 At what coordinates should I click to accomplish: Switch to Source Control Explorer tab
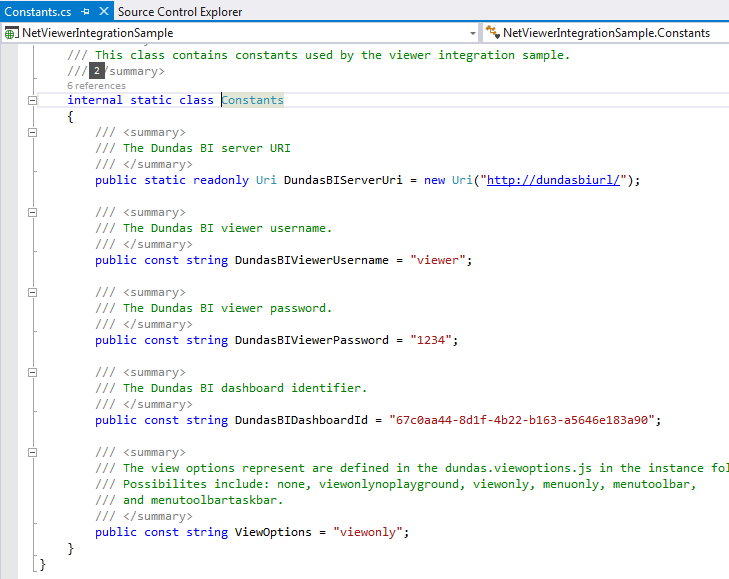click(x=180, y=12)
